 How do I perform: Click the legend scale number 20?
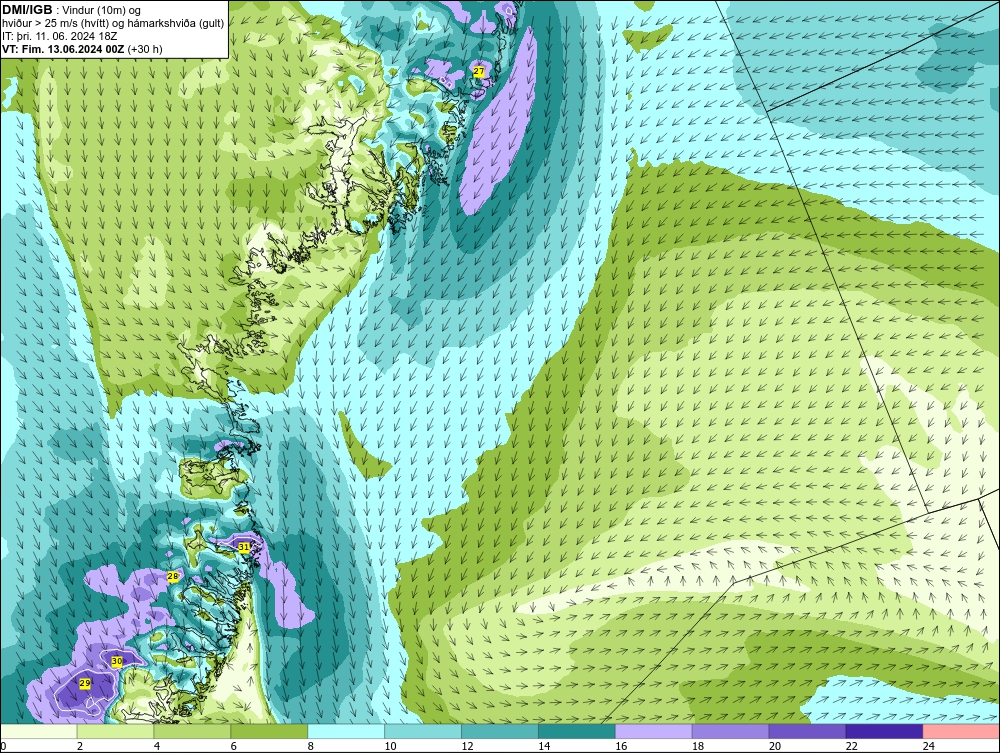pyautogui.click(x=775, y=746)
